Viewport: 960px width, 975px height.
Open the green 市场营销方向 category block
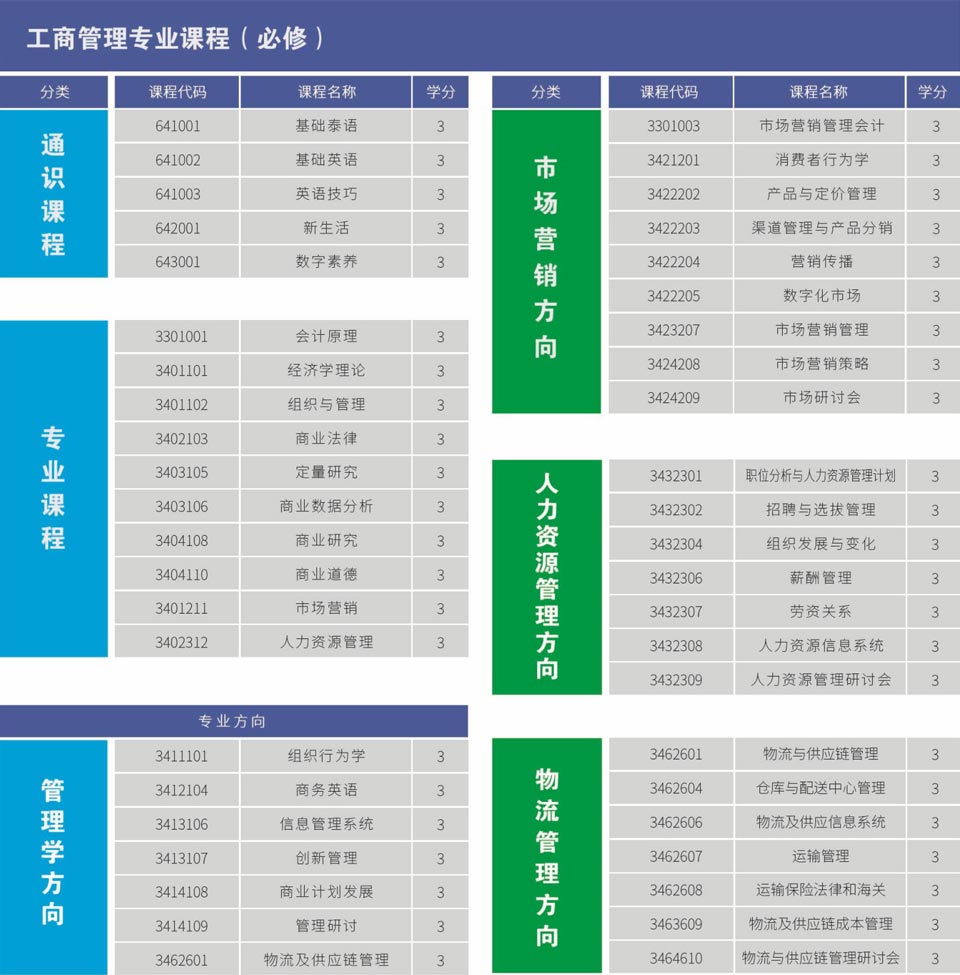click(x=546, y=258)
